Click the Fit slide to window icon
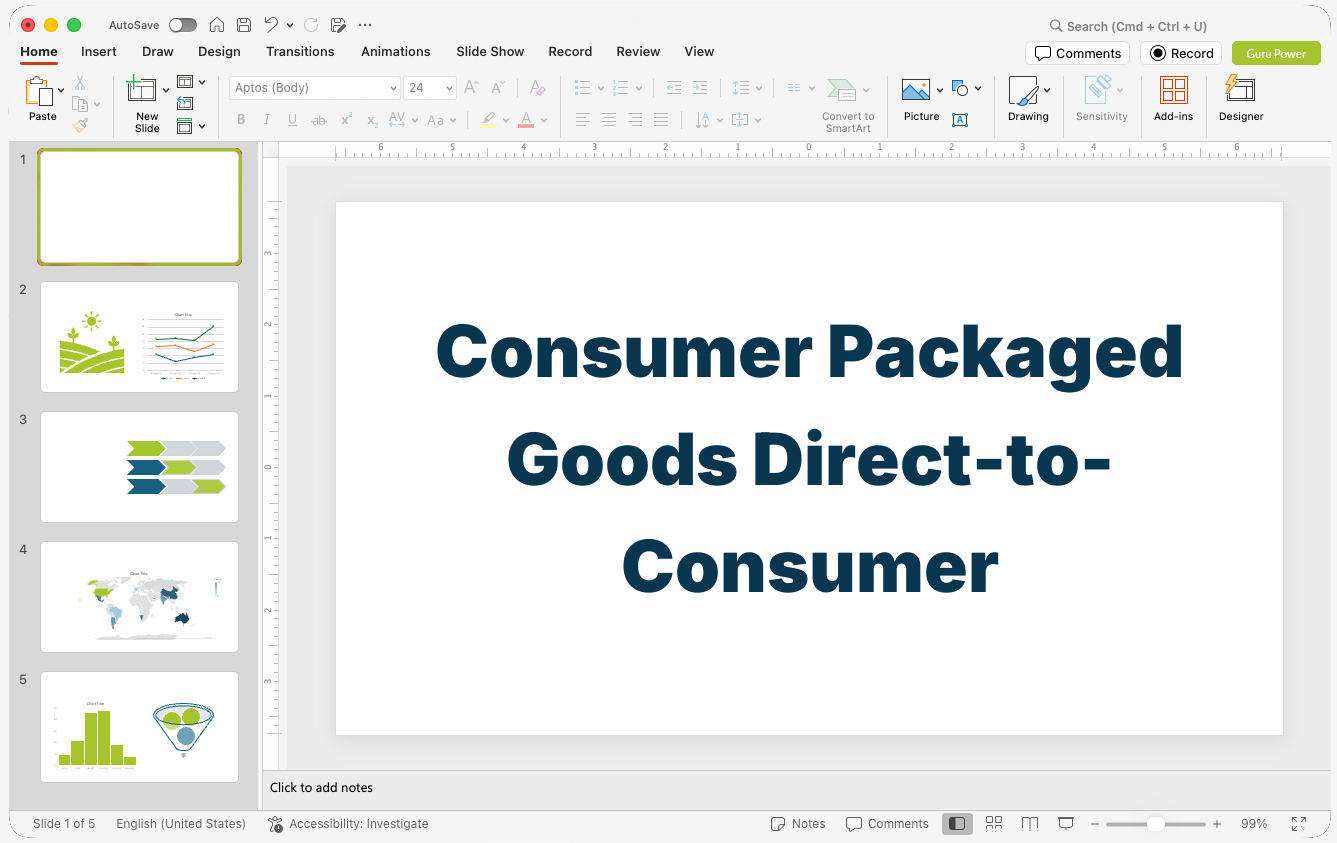This screenshot has width=1337, height=843. pyautogui.click(x=1299, y=824)
